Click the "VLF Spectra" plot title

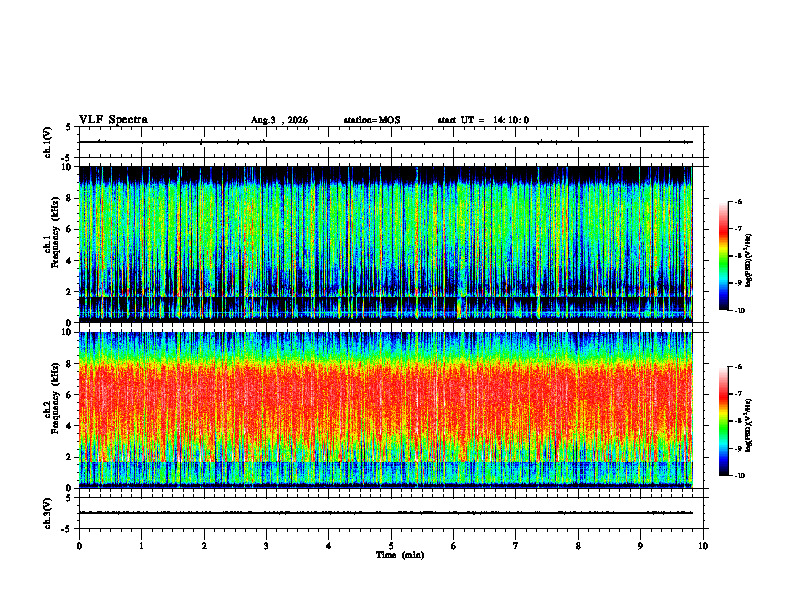coord(113,120)
